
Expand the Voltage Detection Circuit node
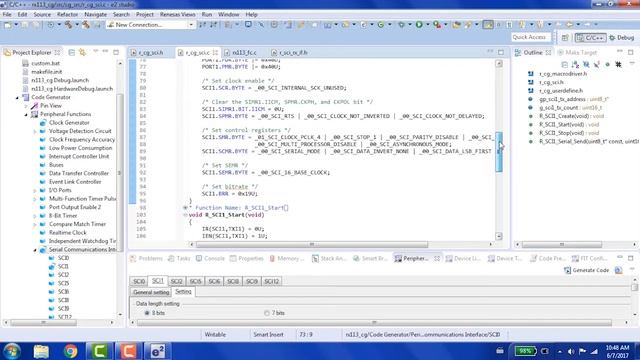[35, 131]
